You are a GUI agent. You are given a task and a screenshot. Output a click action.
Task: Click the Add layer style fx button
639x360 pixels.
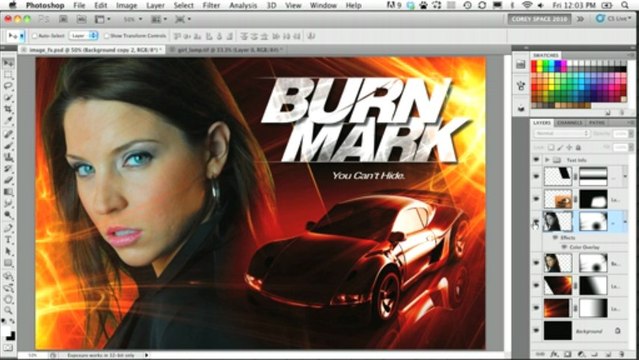click(x=554, y=354)
